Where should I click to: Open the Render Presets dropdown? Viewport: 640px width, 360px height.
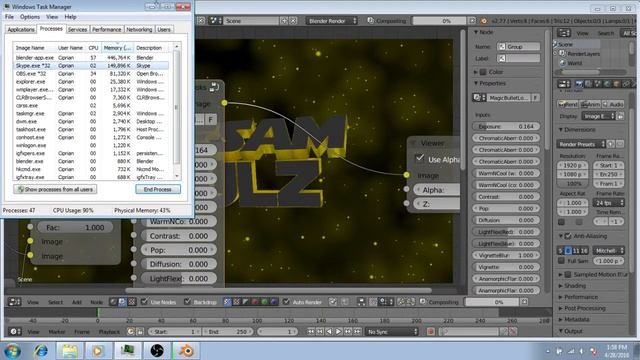click(x=581, y=144)
